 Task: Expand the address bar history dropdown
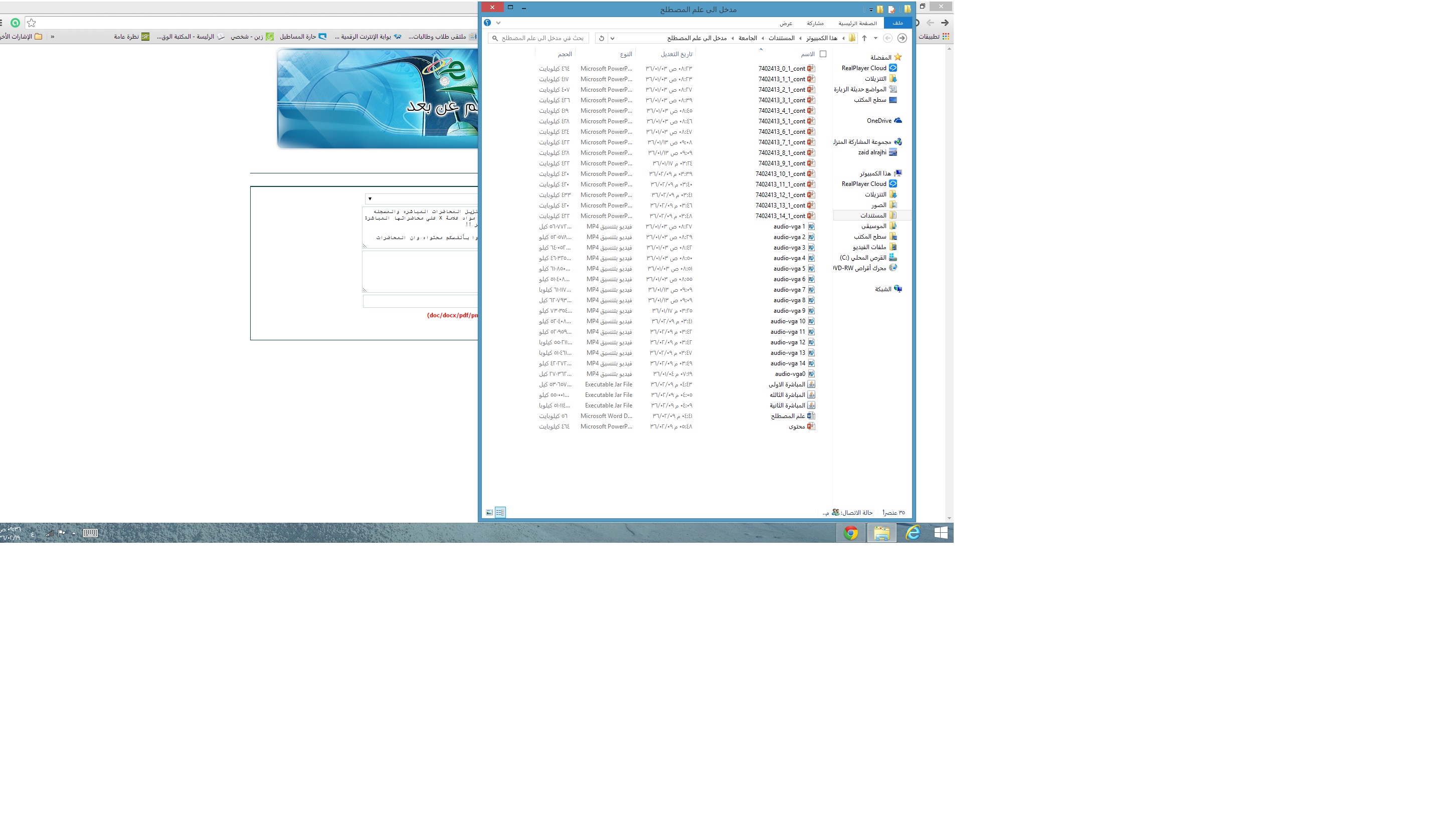612,38
